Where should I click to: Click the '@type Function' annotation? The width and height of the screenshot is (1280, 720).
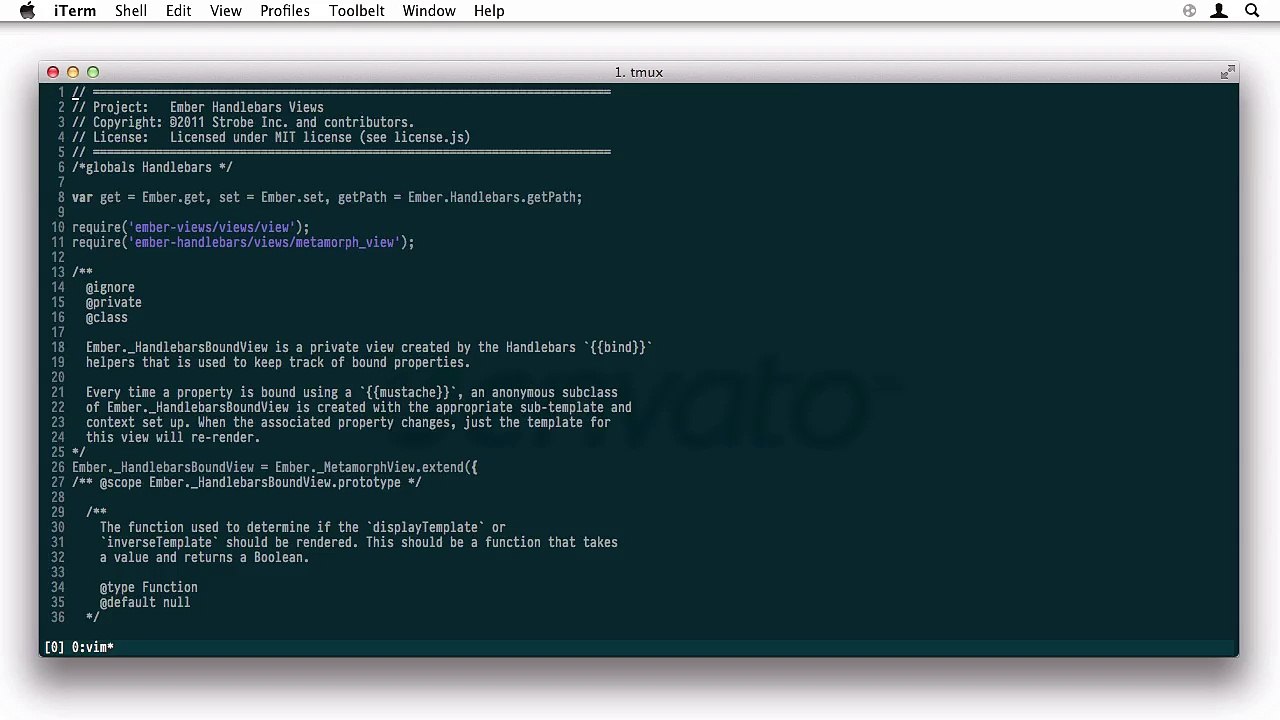[x=149, y=587]
